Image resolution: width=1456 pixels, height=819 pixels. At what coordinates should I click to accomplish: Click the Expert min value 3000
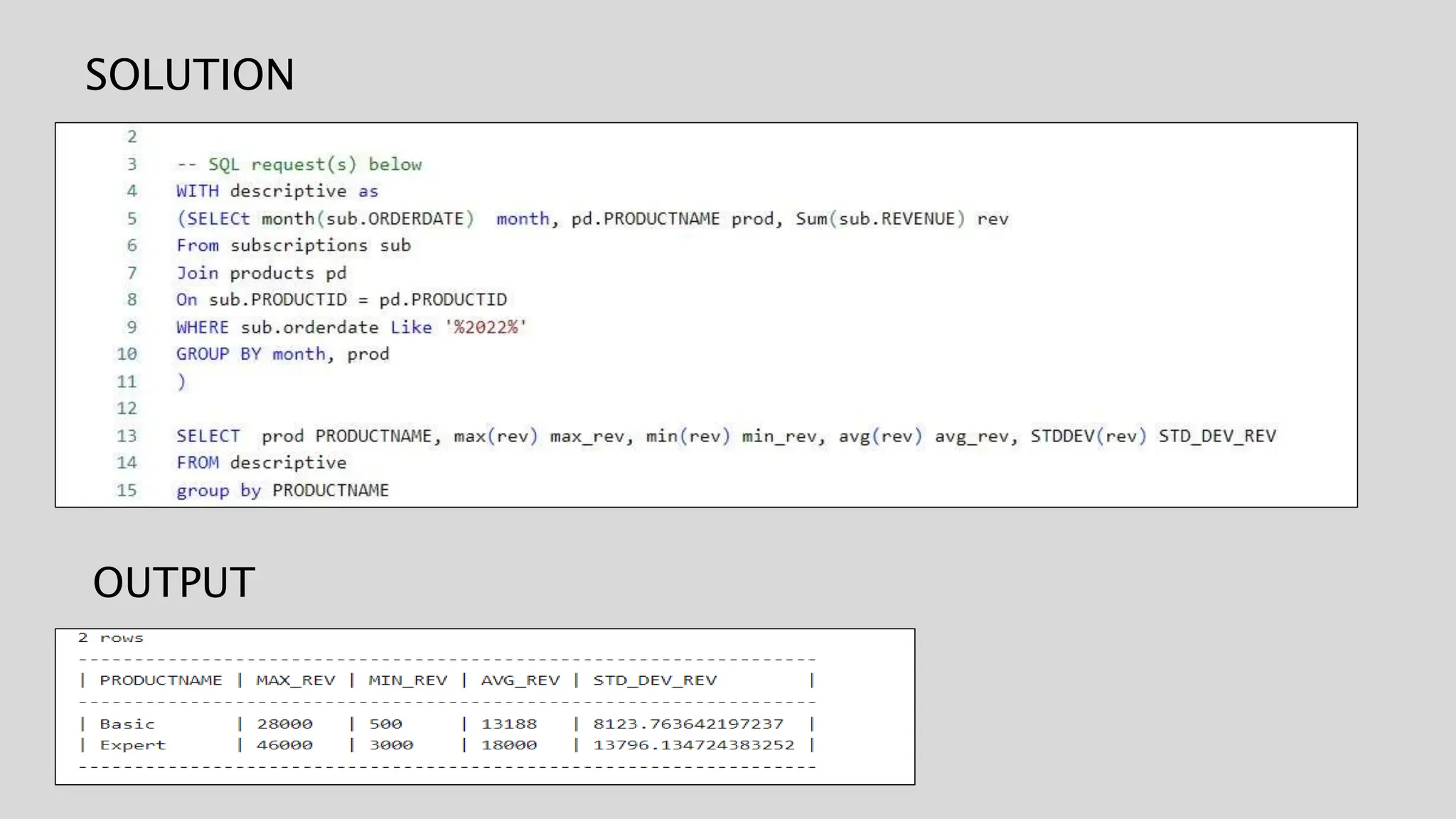click(392, 745)
